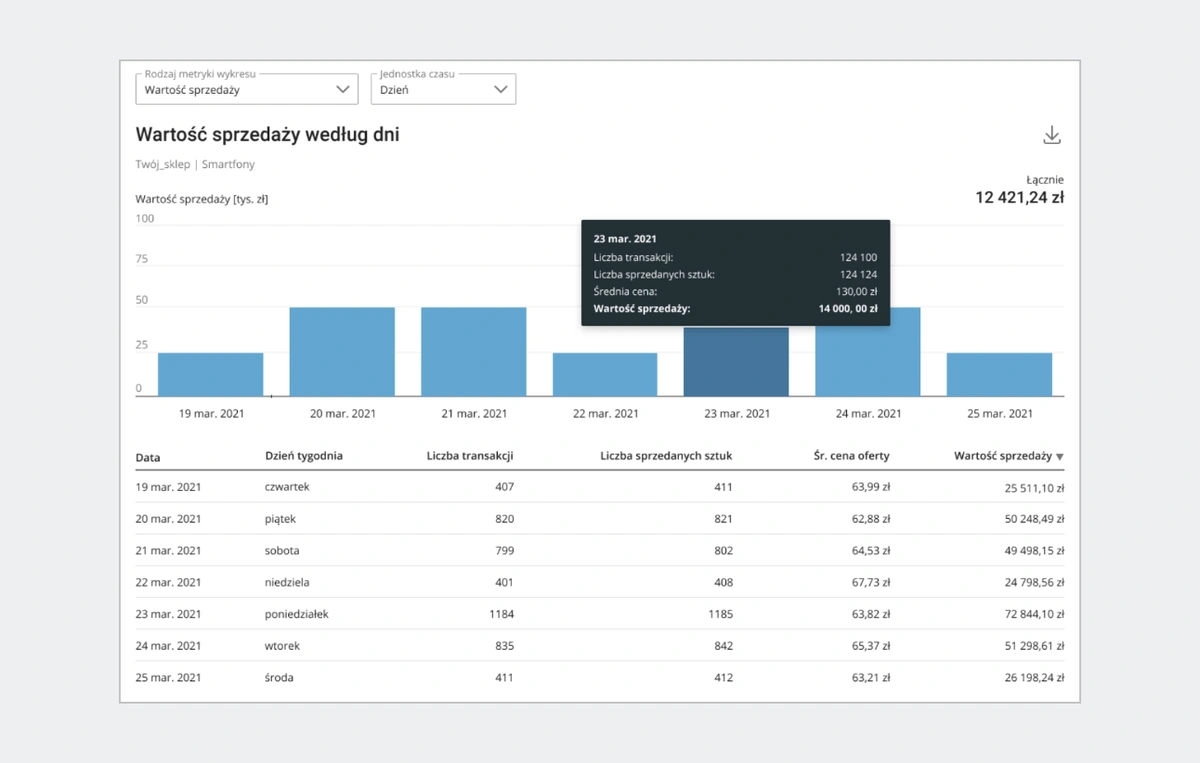Click the 24 mar. 2021 axis label
Screen dimensions: 1200x763
[x=867, y=413]
